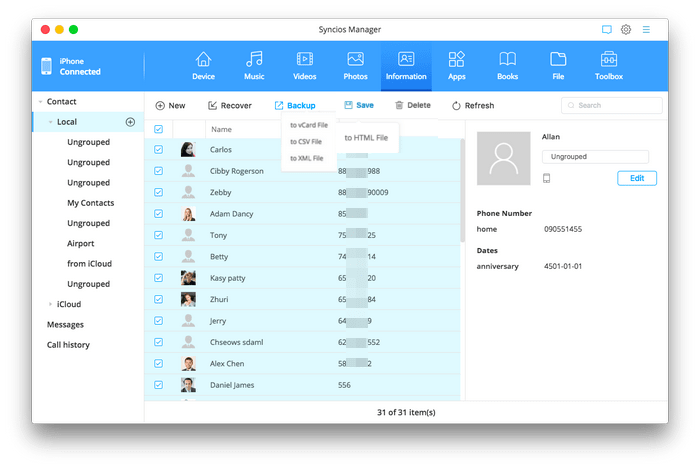
Task: Select the Daniel James contact name
Action: point(232,385)
